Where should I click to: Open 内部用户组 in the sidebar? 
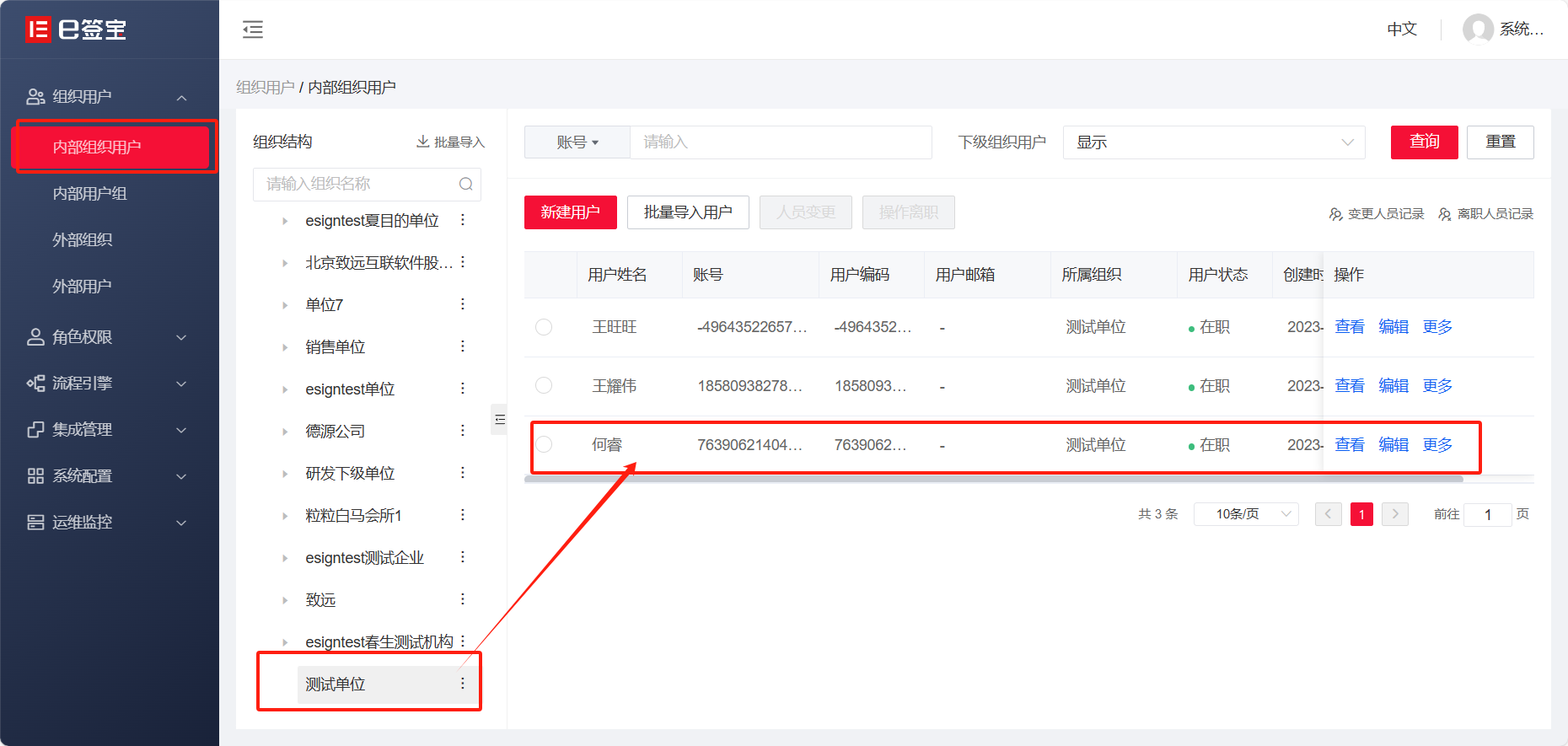point(90,194)
